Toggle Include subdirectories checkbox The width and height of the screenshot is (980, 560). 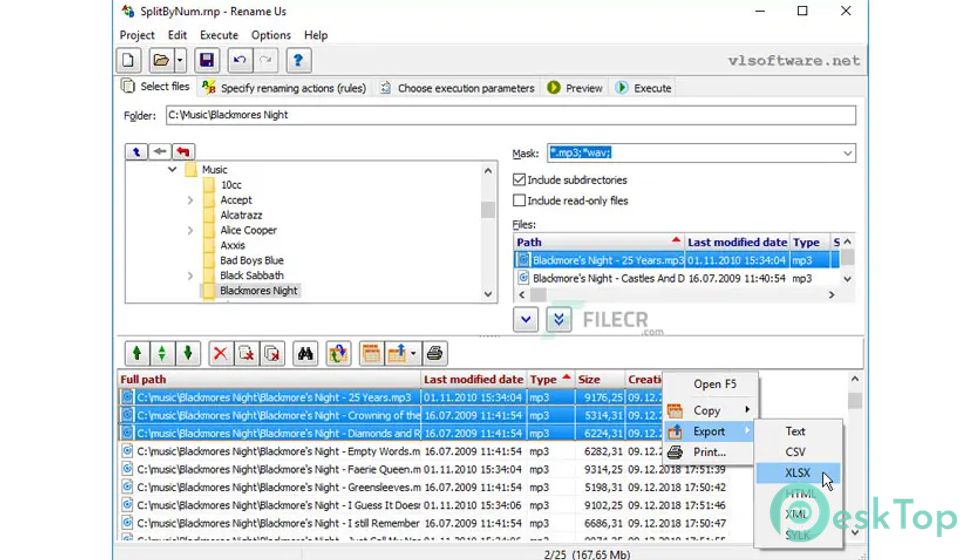pos(519,180)
